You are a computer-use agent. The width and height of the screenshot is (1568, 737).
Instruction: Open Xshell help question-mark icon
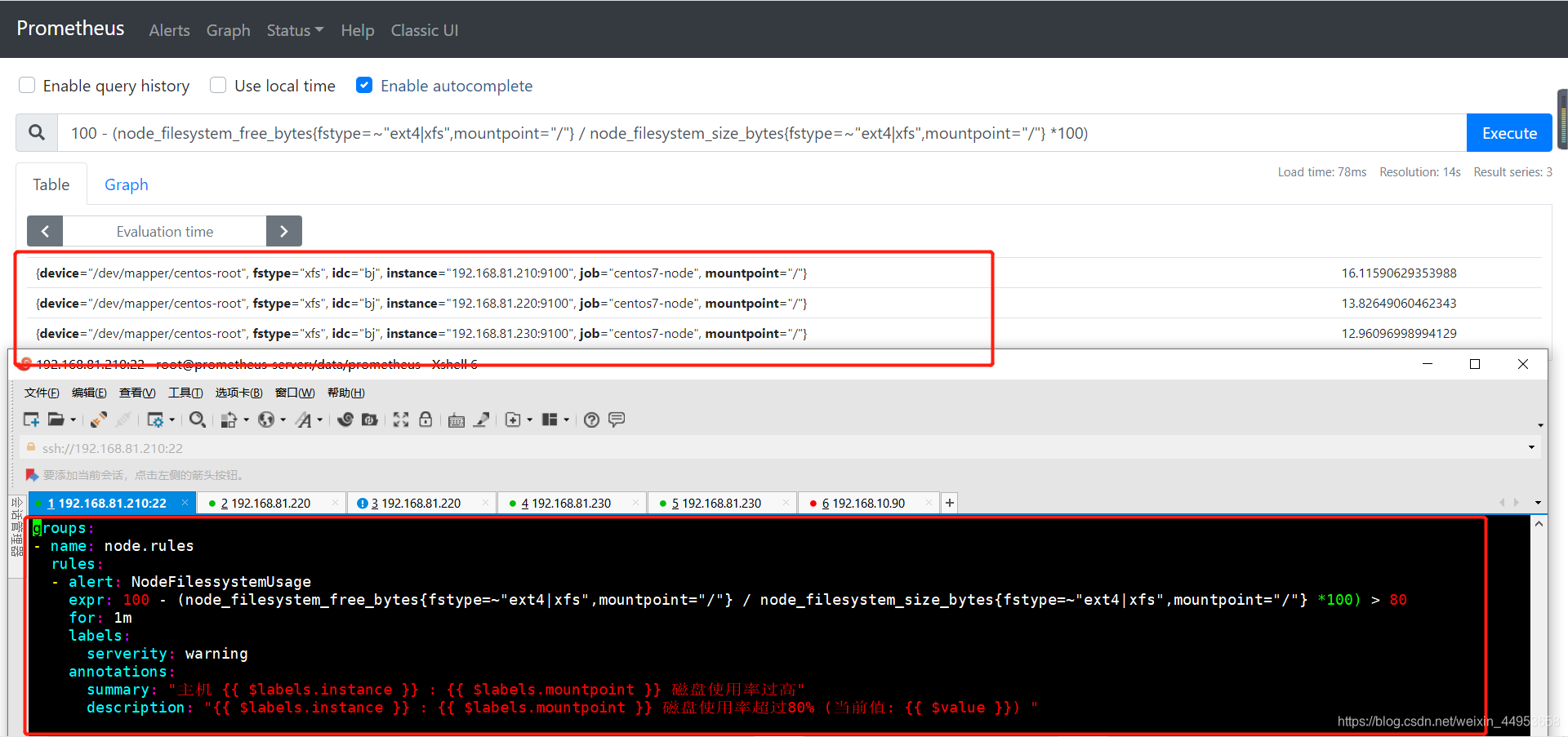click(x=592, y=420)
